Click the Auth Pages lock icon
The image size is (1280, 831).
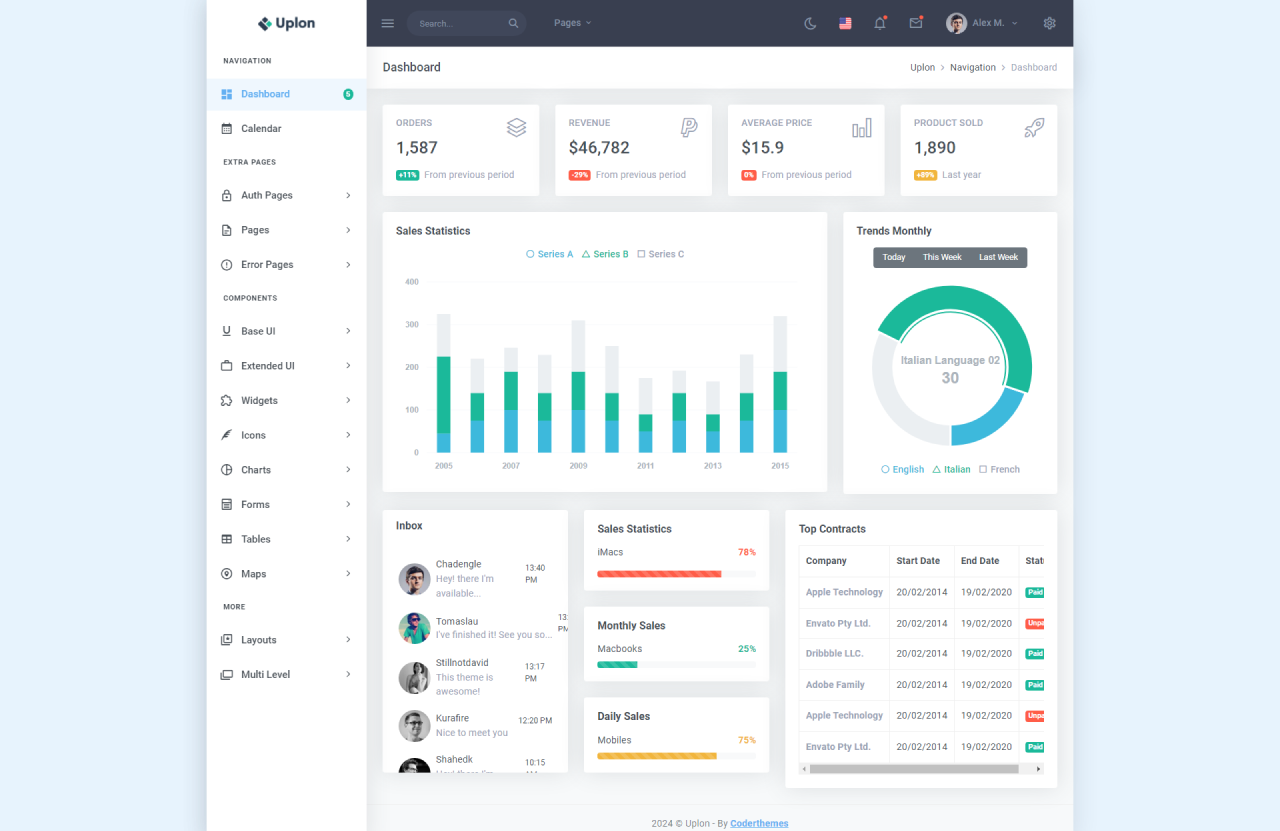pos(227,196)
